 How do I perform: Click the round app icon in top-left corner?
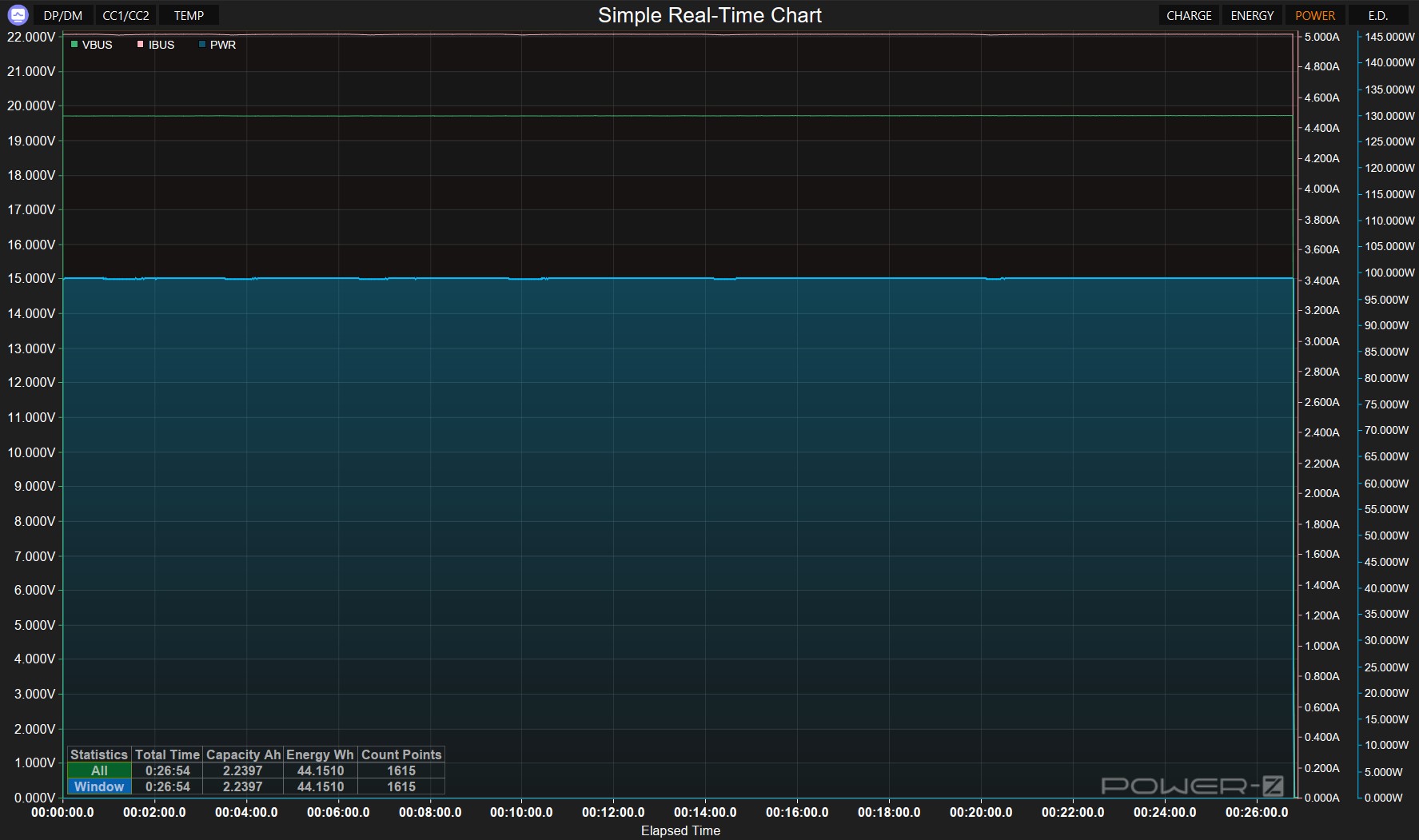click(x=18, y=15)
